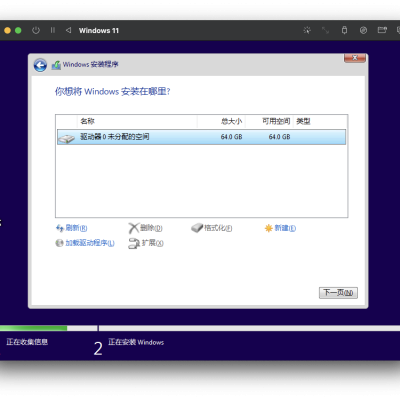Click the refresh arrows icon
The width and height of the screenshot is (400, 400).
point(60,228)
